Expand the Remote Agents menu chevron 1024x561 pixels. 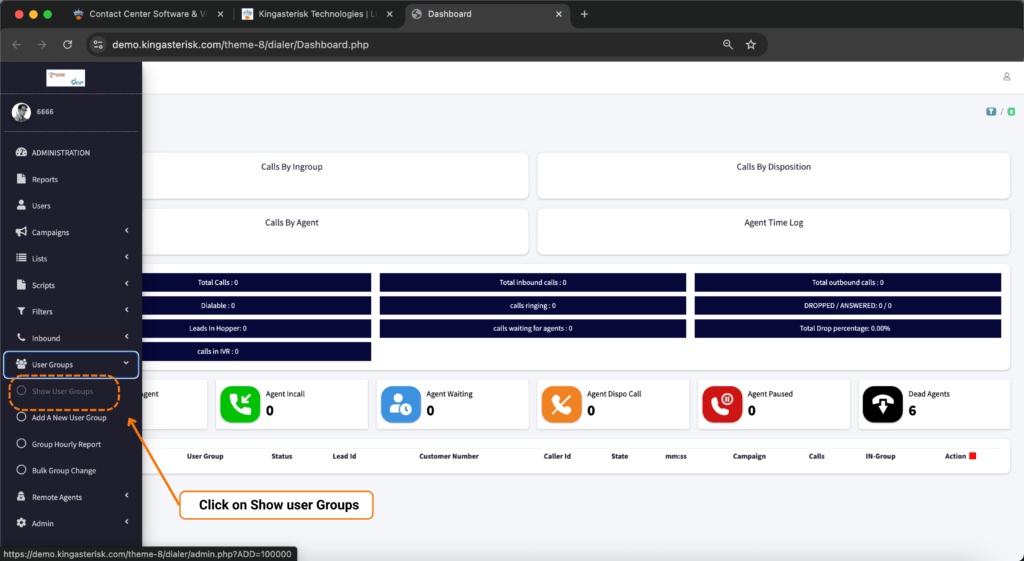[126, 495]
